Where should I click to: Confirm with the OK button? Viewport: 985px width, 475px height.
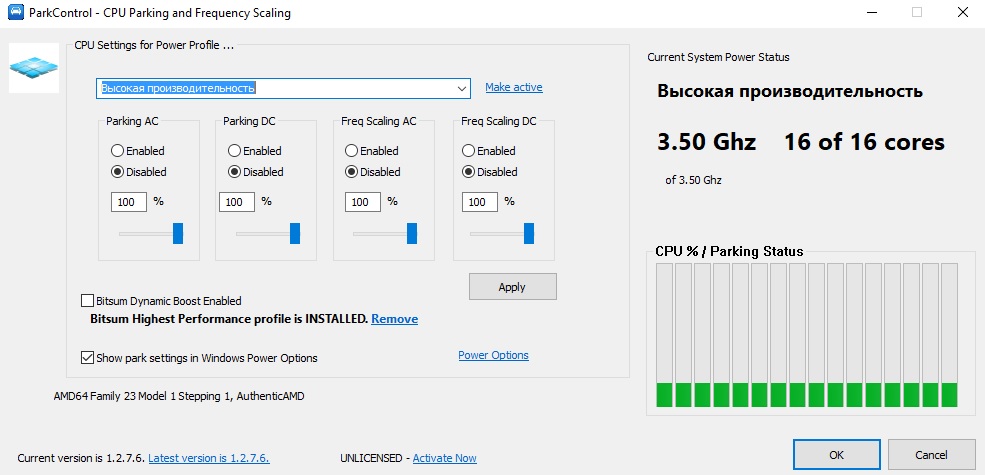[x=837, y=455]
